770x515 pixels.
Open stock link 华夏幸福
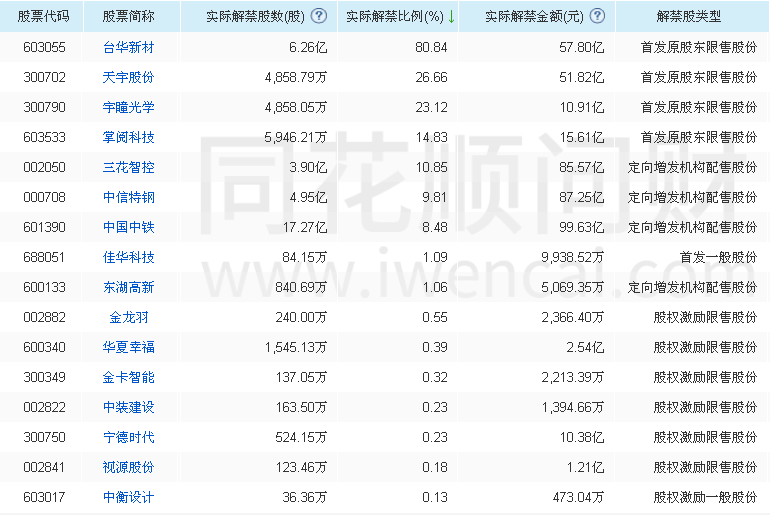tap(129, 347)
